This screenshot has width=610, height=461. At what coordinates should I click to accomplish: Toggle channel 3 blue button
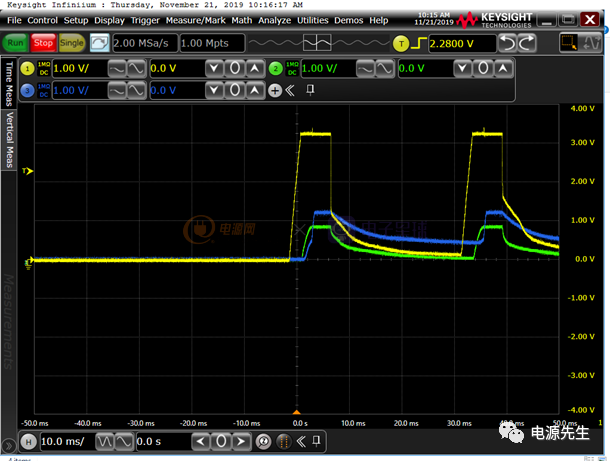pyautogui.click(x=40, y=90)
